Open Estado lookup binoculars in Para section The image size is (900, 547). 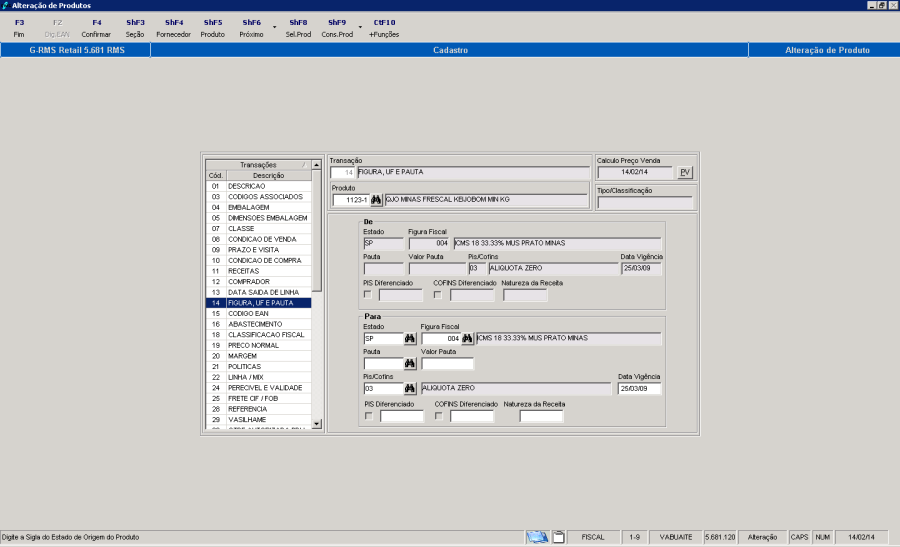[410, 339]
